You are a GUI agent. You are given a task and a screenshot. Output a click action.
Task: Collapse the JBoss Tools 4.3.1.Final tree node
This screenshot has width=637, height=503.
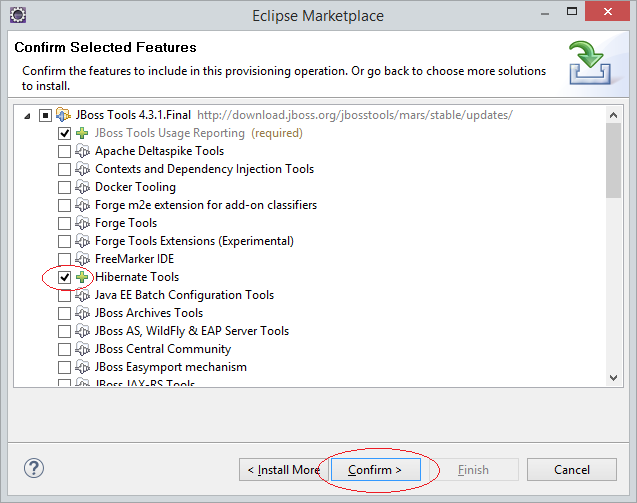(27, 116)
